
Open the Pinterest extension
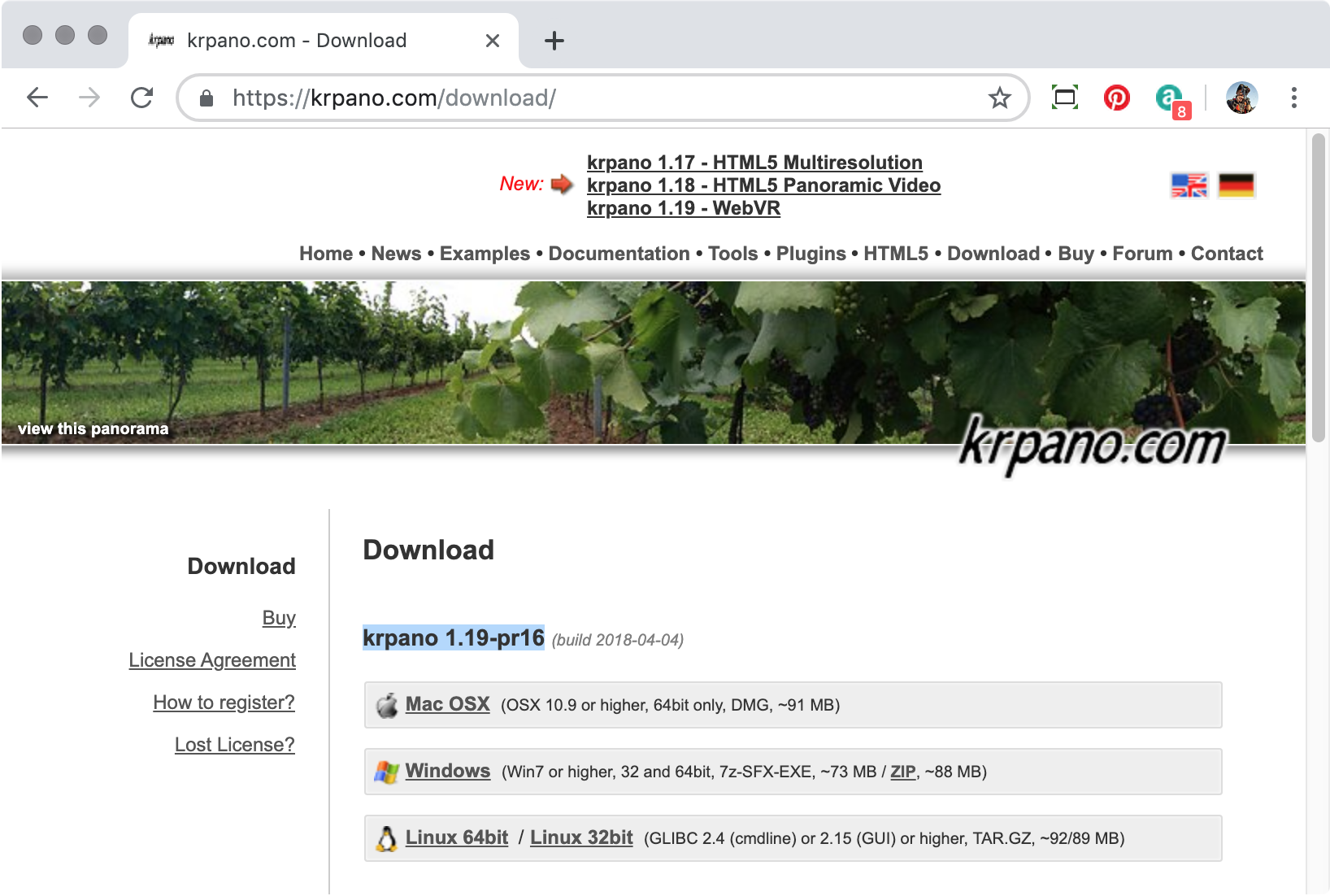(1117, 98)
